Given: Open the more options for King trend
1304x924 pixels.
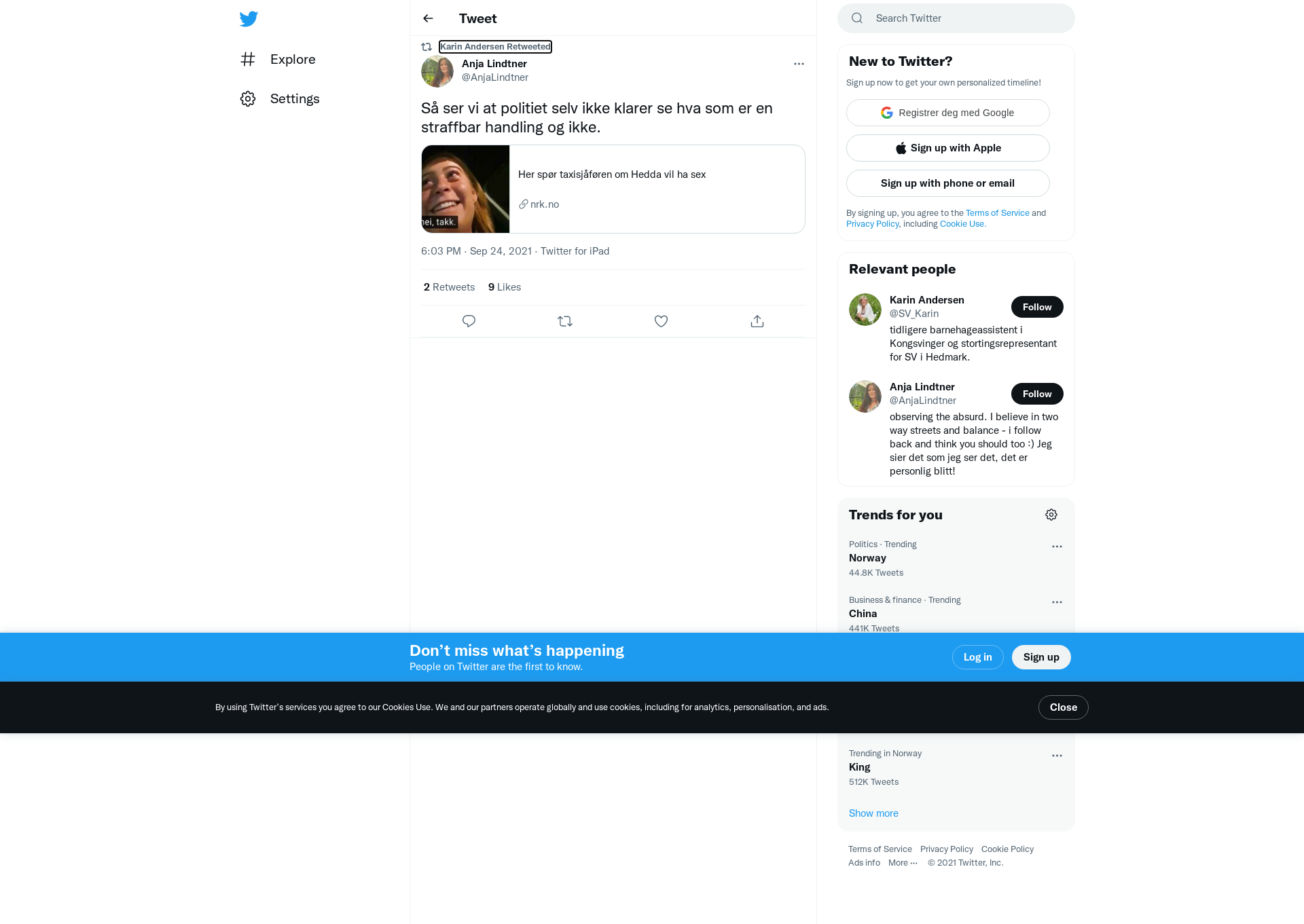Looking at the screenshot, I should 1057,756.
